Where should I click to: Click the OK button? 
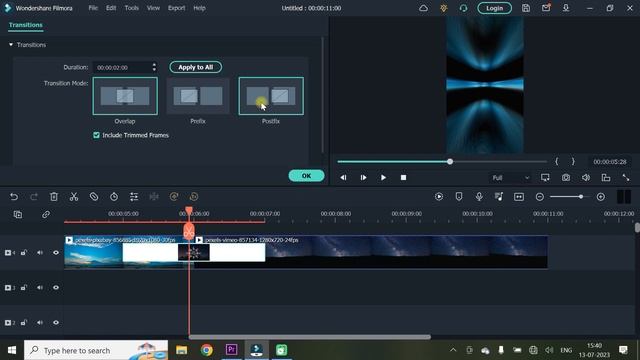click(x=307, y=176)
